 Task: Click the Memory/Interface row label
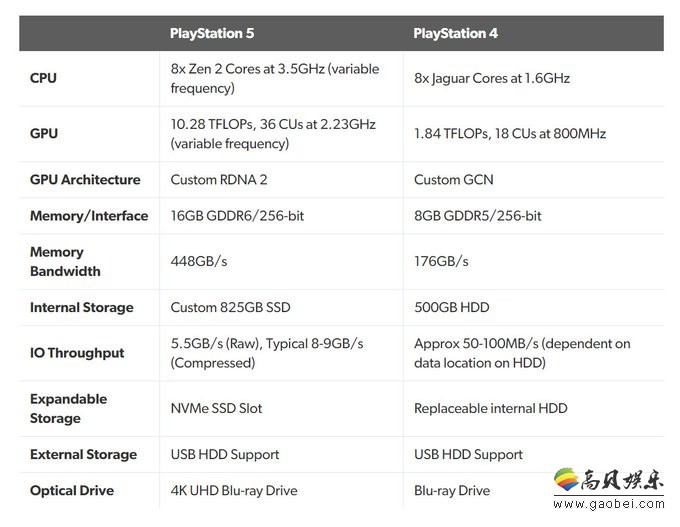[89, 216]
